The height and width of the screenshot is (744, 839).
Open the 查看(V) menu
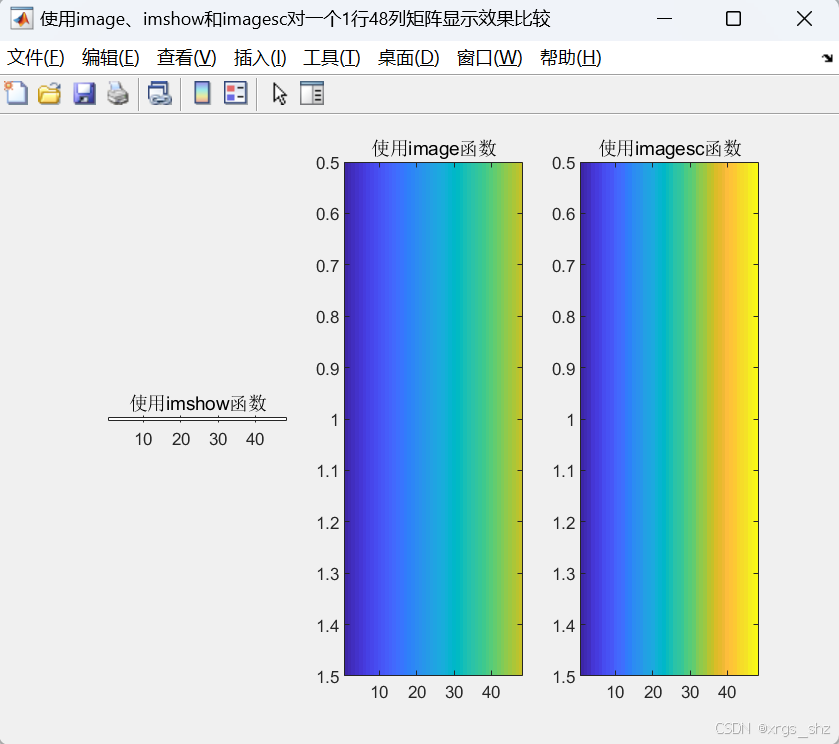tap(185, 57)
